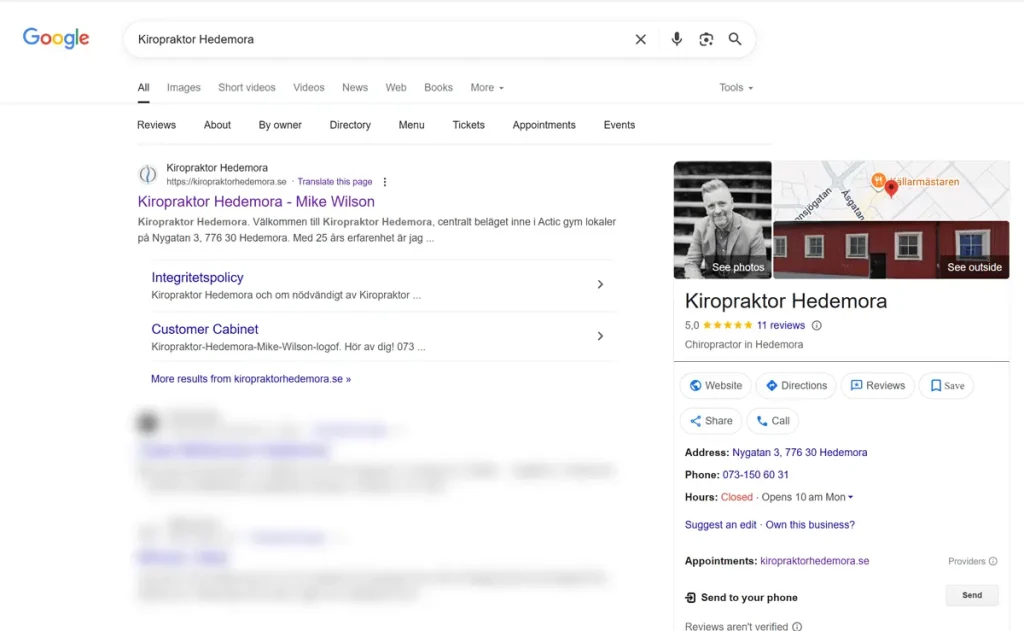Image resolution: width=1024 pixels, height=631 pixels.
Task: Open three-dot menu beside Translate this page
Action: [x=385, y=182]
